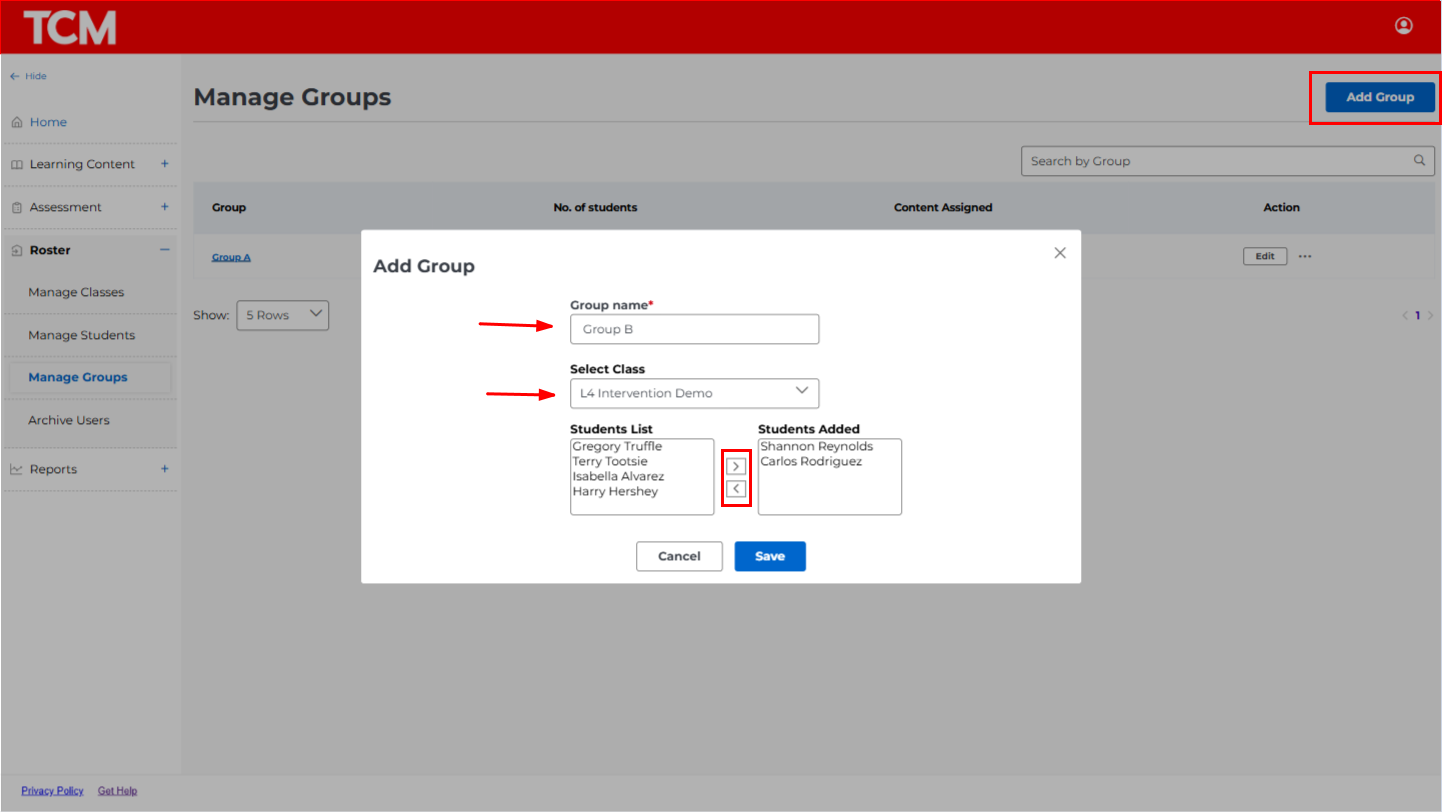Expand the Assessment section

coord(165,207)
